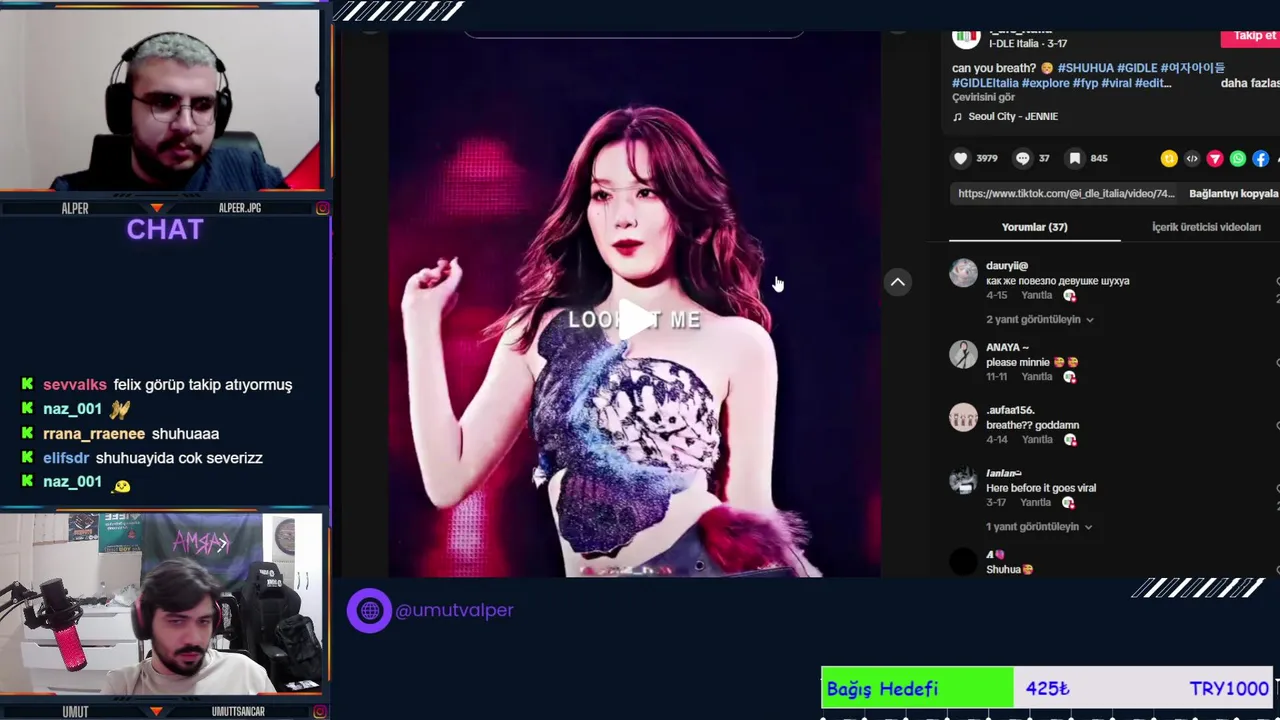This screenshot has height=720, width=1280.
Task: Click the Takip et follow button
Action: 1251,36
